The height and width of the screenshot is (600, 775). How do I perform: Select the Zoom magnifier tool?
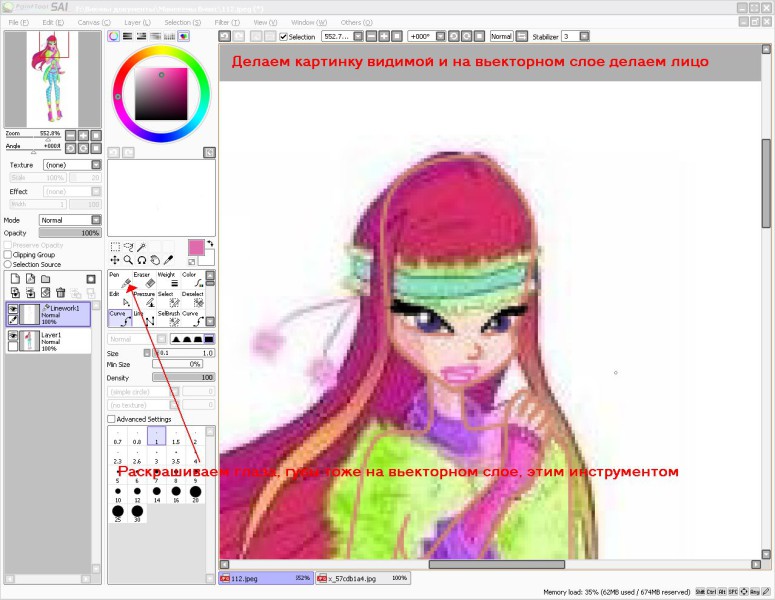pyautogui.click(x=129, y=260)
